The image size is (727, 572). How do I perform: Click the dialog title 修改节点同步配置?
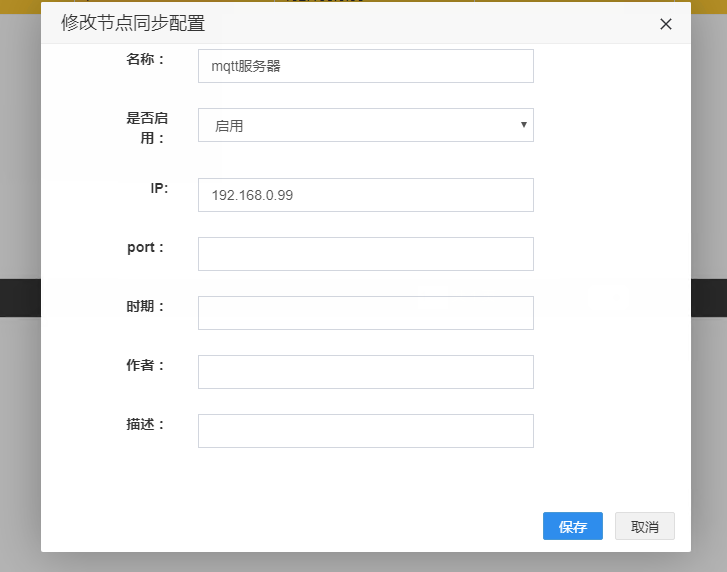(133, 23)
